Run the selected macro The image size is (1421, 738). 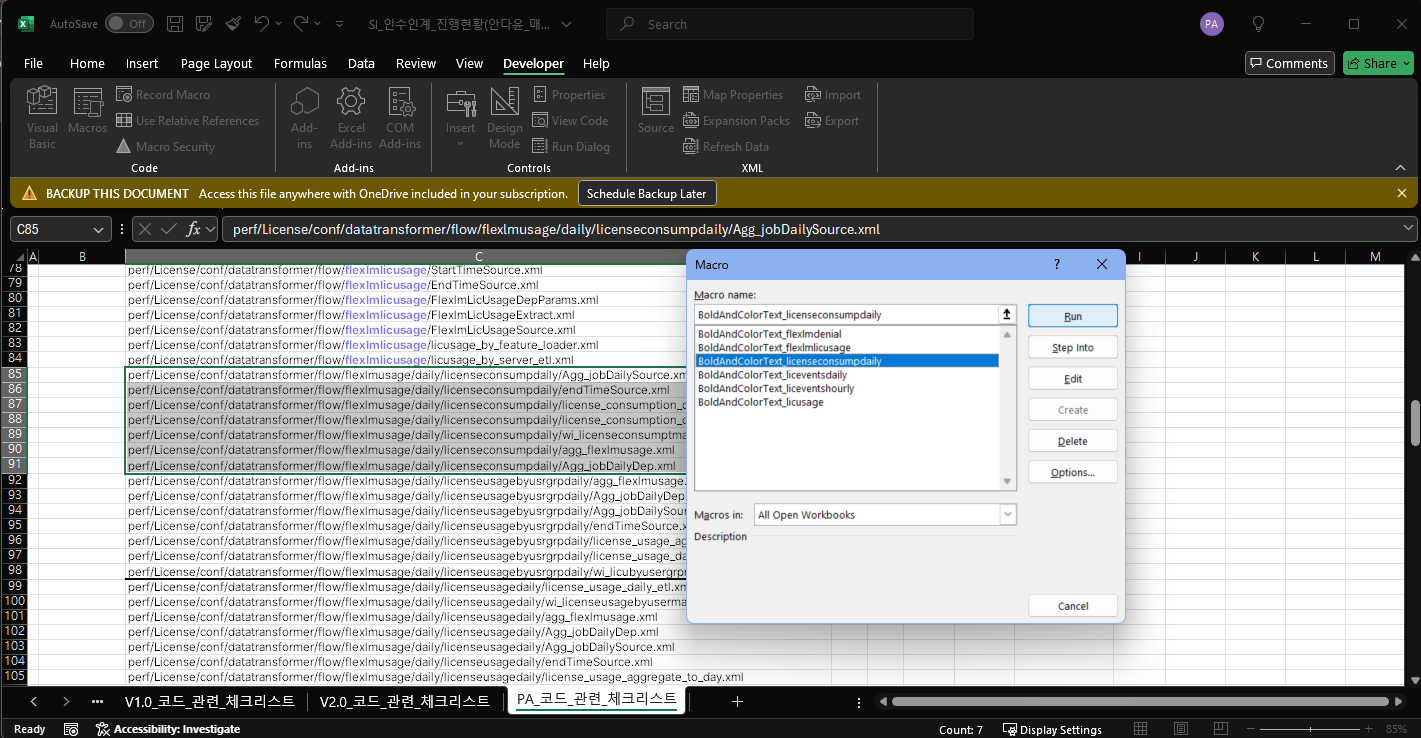[x=1073, y=316]
